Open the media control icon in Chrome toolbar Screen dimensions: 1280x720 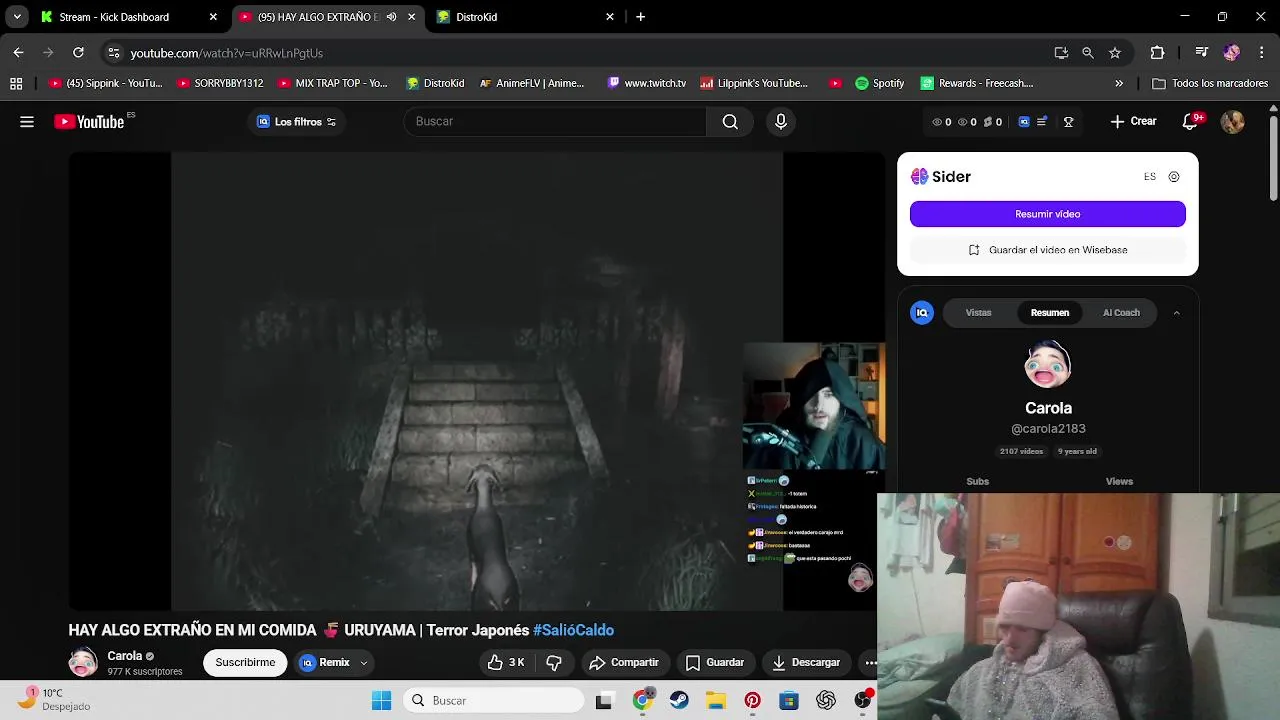pyautogui.click(x=1201, y=53)
